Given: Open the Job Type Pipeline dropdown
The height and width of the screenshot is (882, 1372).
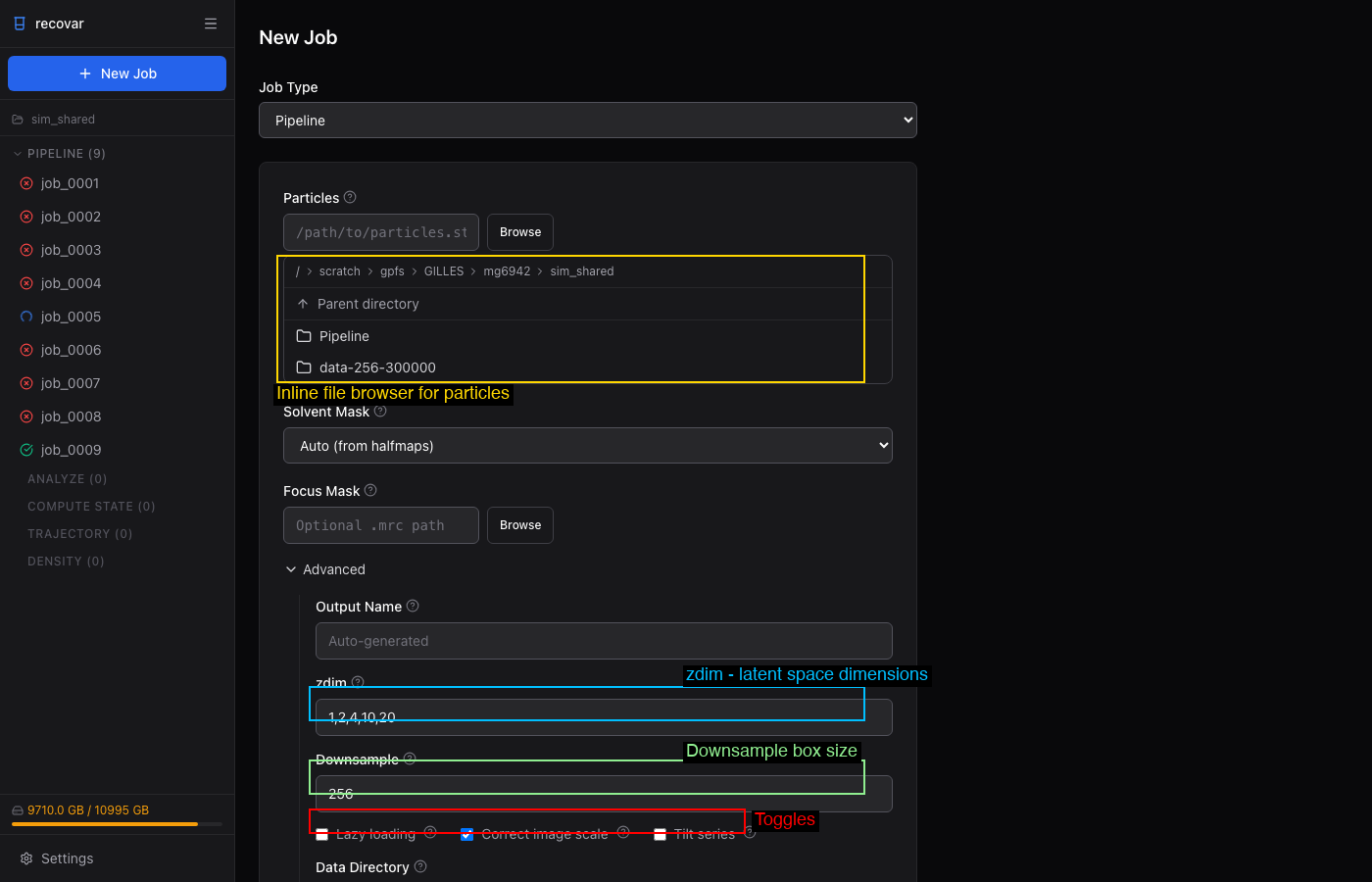Looking at the screenshot, I should pyautogui.click(x=588, y=121).
